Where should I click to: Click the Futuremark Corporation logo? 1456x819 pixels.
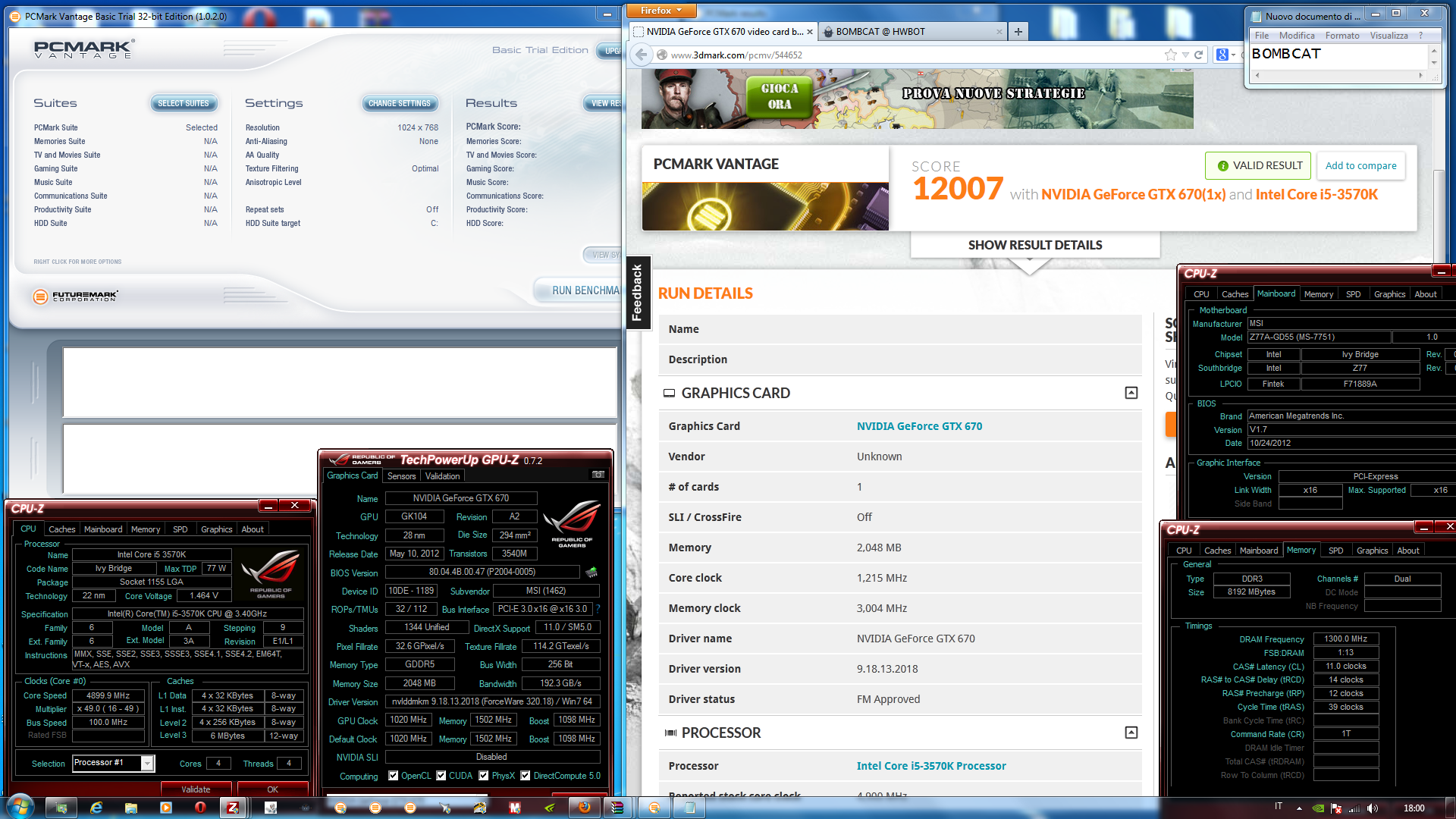(76, 297)
